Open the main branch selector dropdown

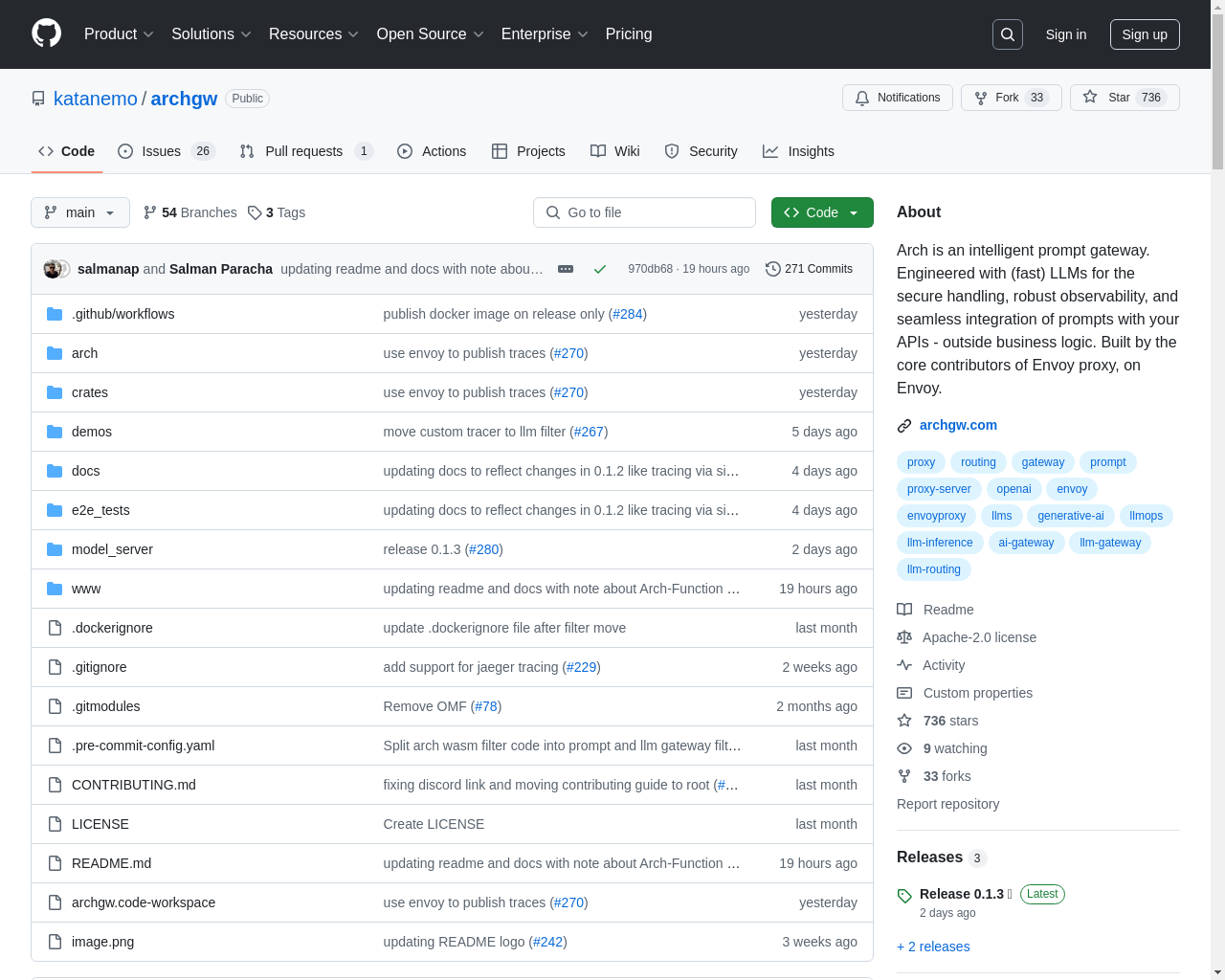[80, 212]
